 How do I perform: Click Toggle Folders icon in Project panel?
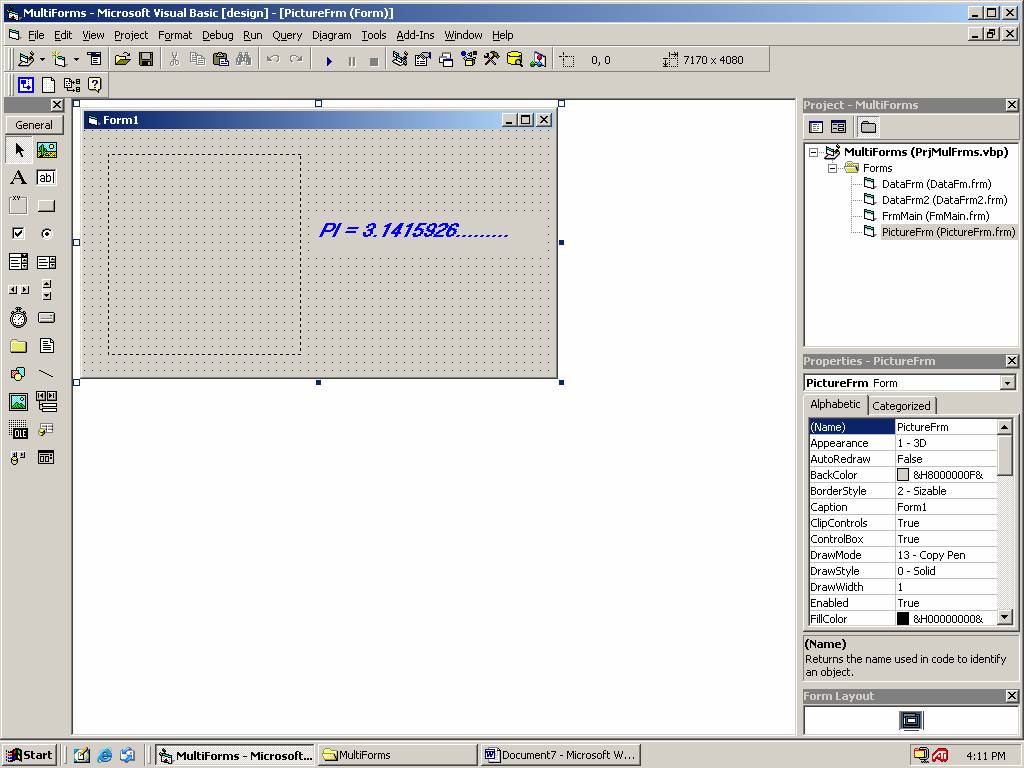[868, 127]
